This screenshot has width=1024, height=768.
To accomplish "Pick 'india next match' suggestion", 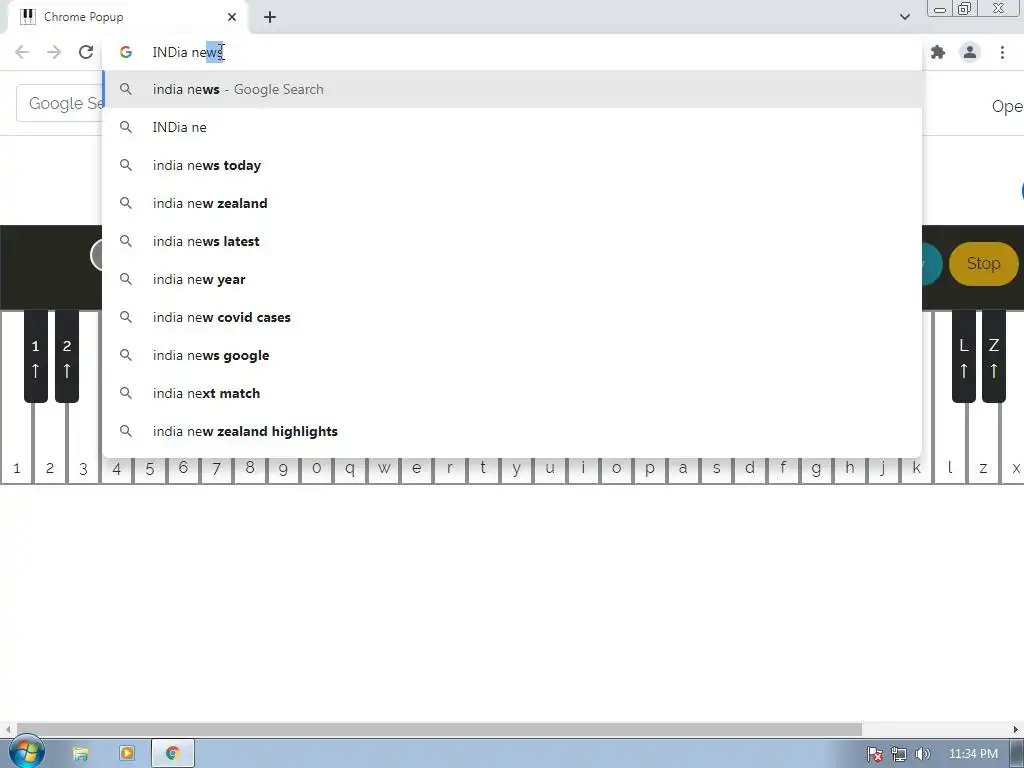I will point(513,392).
